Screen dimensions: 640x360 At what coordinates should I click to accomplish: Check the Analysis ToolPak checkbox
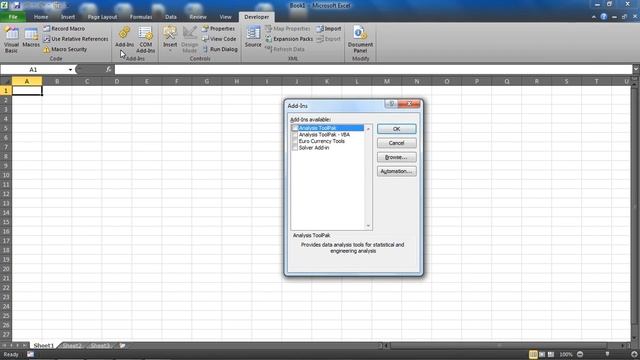coord(295,128)
